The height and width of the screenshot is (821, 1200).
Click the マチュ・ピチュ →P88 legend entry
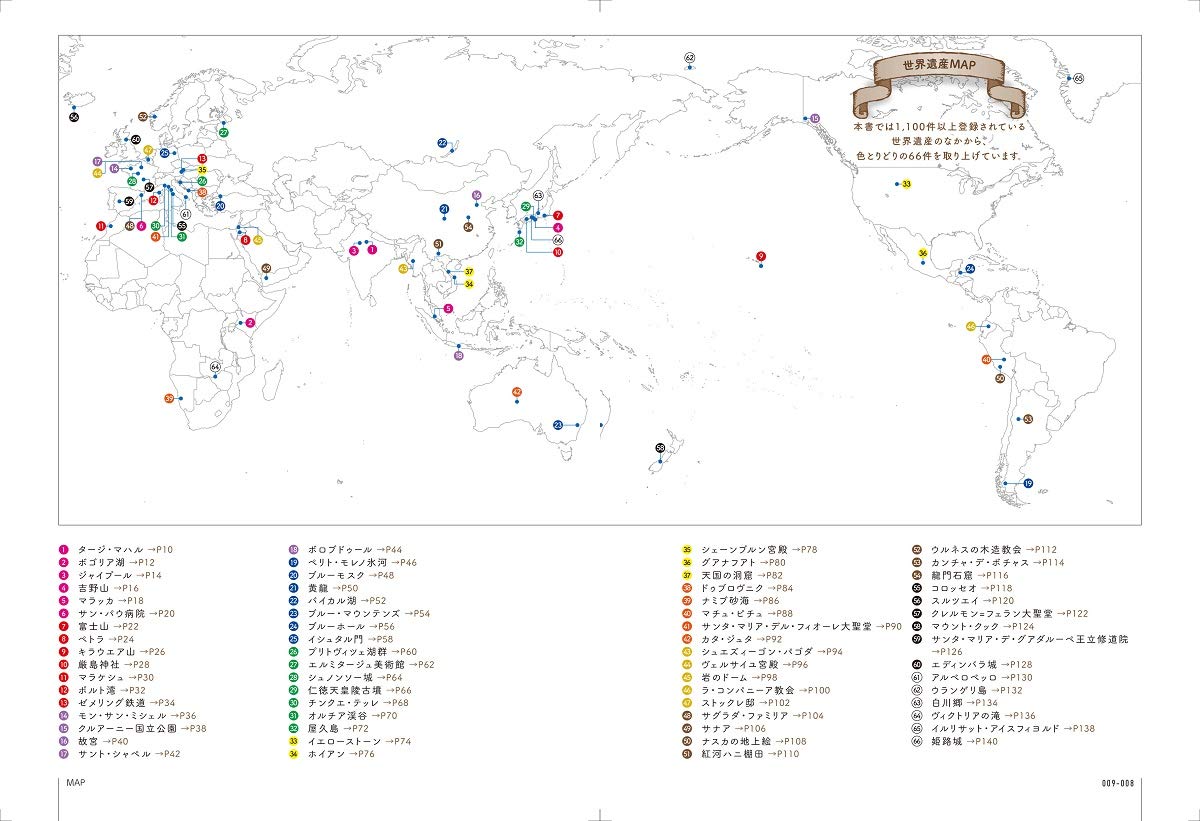click(756, 613)
